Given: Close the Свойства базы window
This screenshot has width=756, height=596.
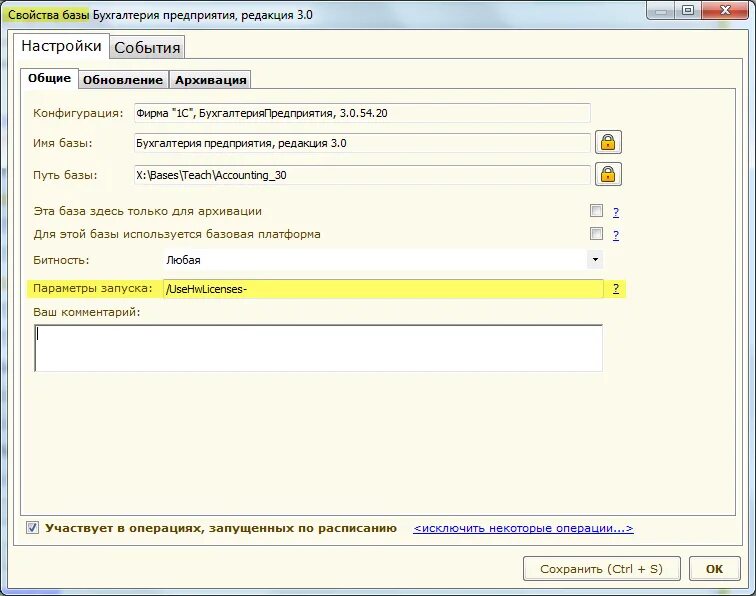Looking at the screenshot, I should (725, 10).
